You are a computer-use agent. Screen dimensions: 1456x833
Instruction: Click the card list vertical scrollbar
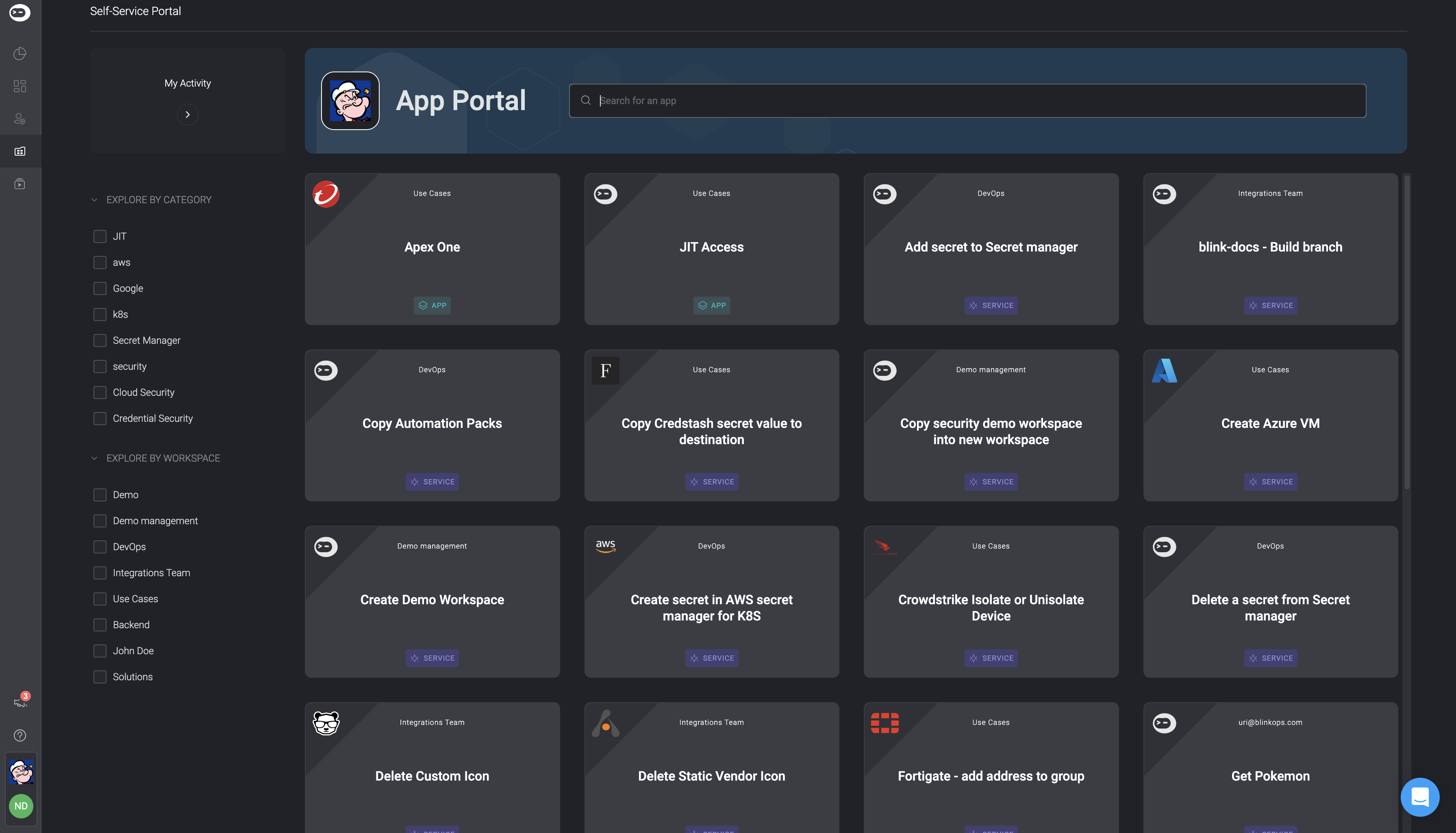tap(1407, 332)
